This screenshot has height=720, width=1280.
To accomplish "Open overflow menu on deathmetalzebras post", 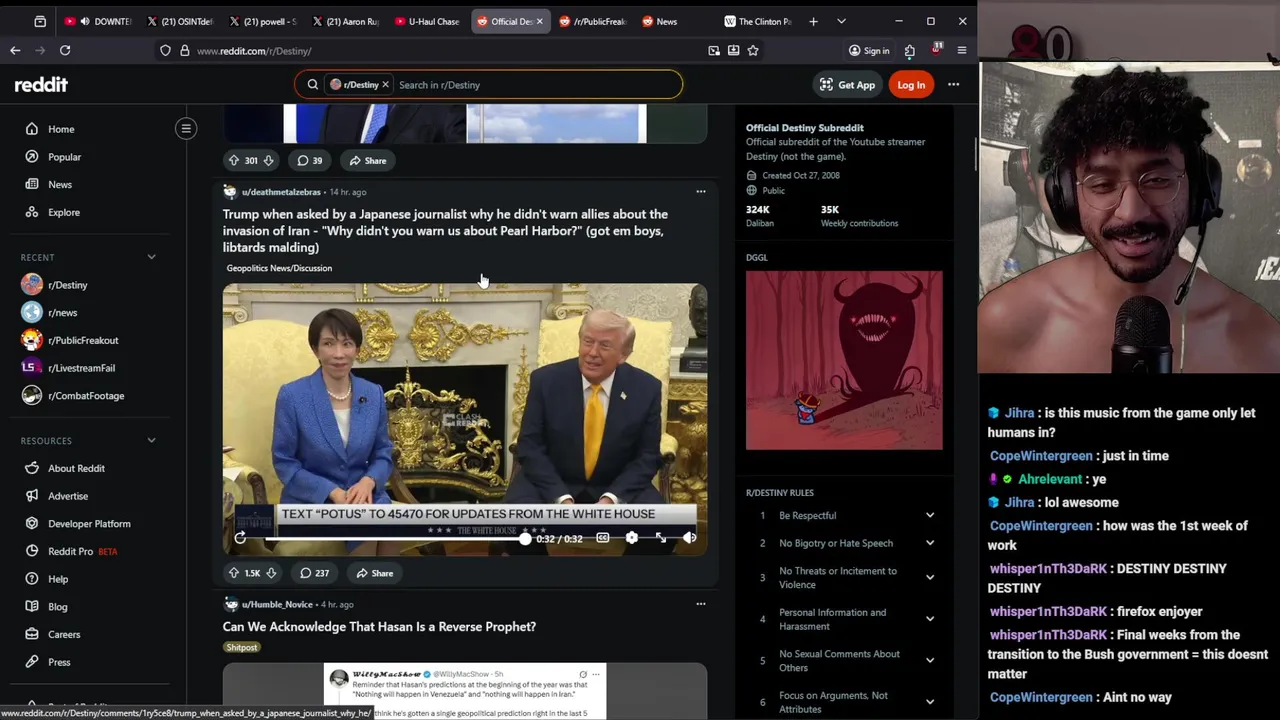I will point(701,191).
